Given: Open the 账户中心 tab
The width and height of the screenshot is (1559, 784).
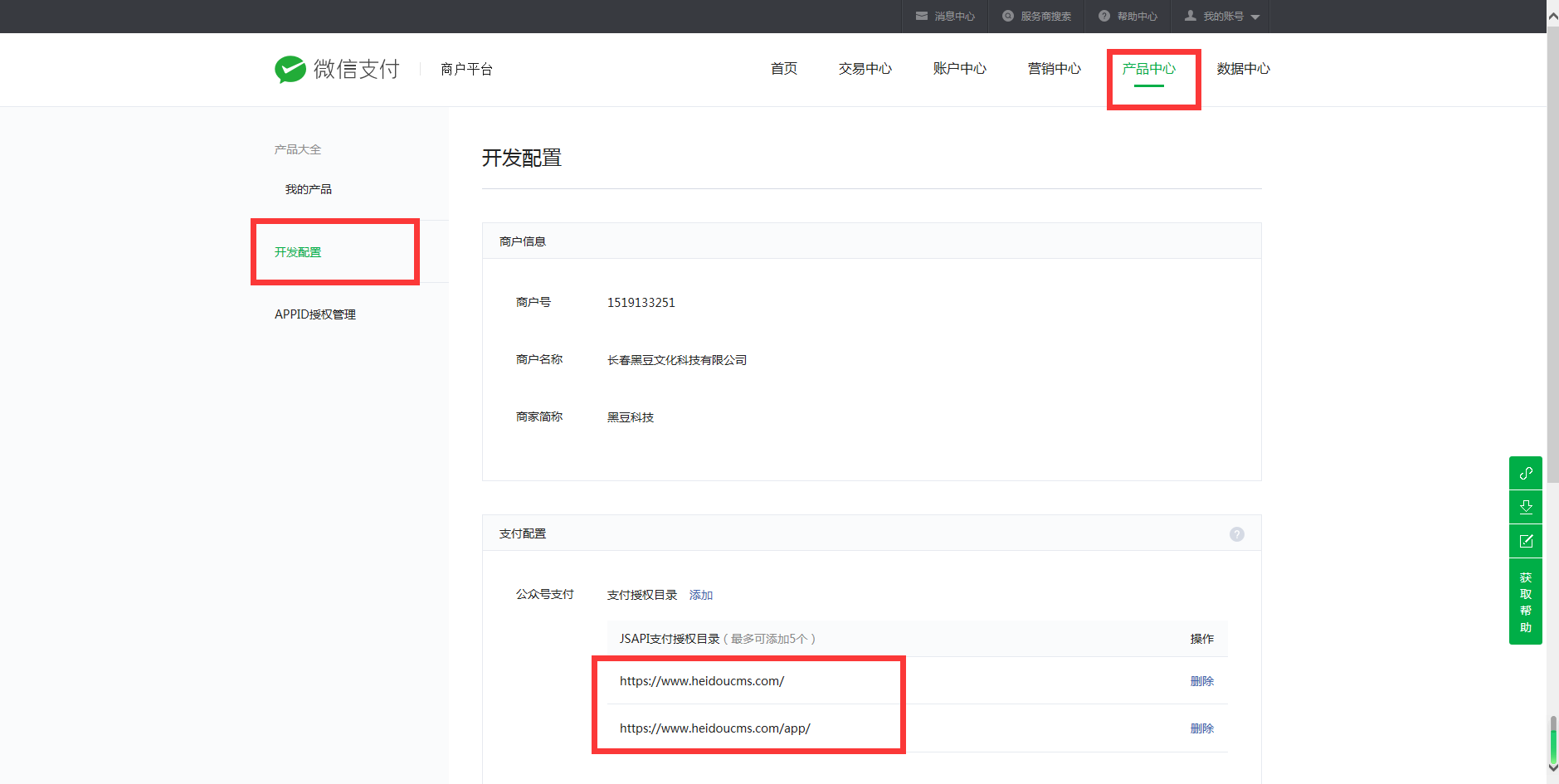Looking at the screenshot, I should coord(960,69).
